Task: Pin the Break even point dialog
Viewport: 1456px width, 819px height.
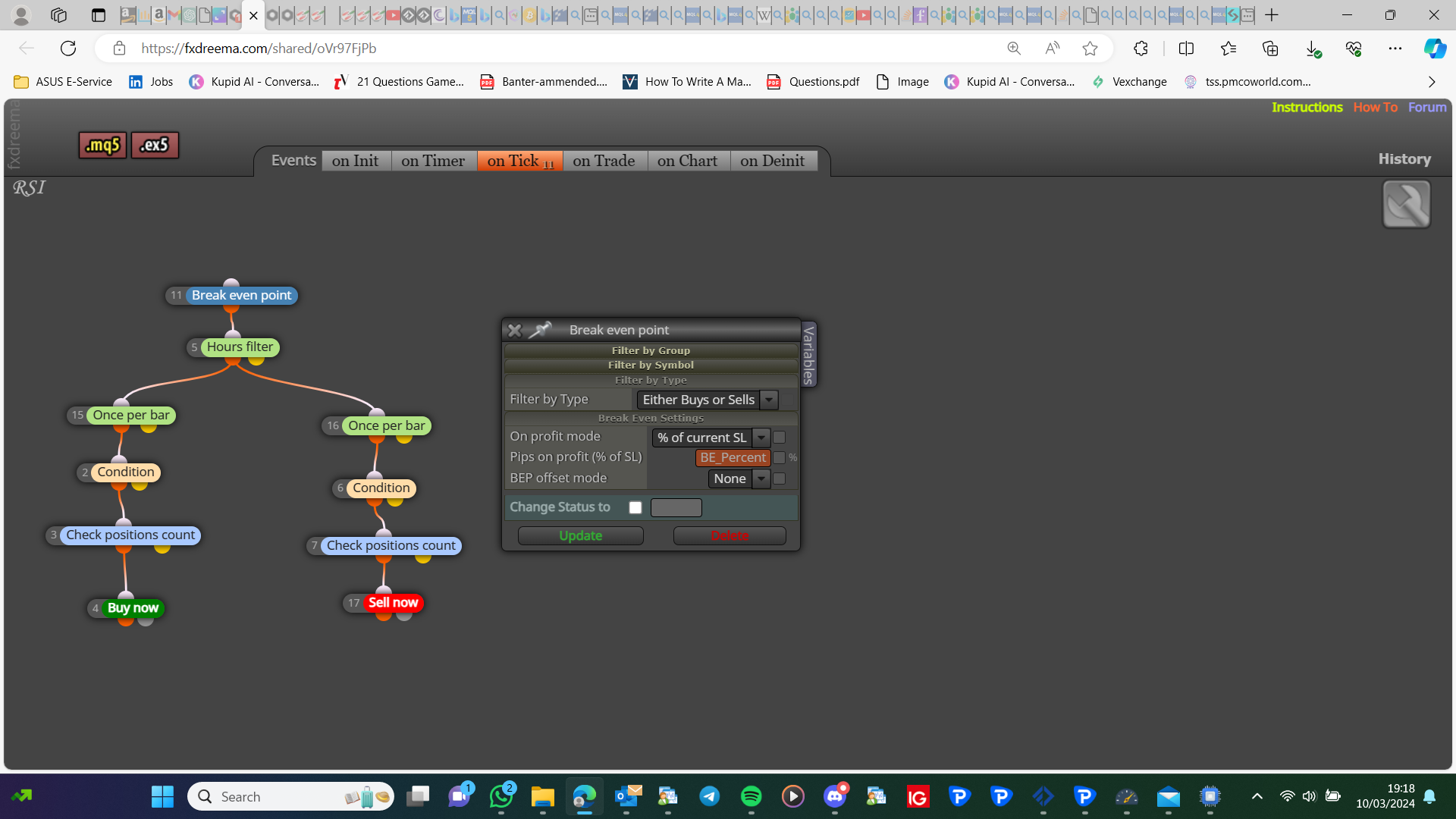Action: click(x=539, y=330)
